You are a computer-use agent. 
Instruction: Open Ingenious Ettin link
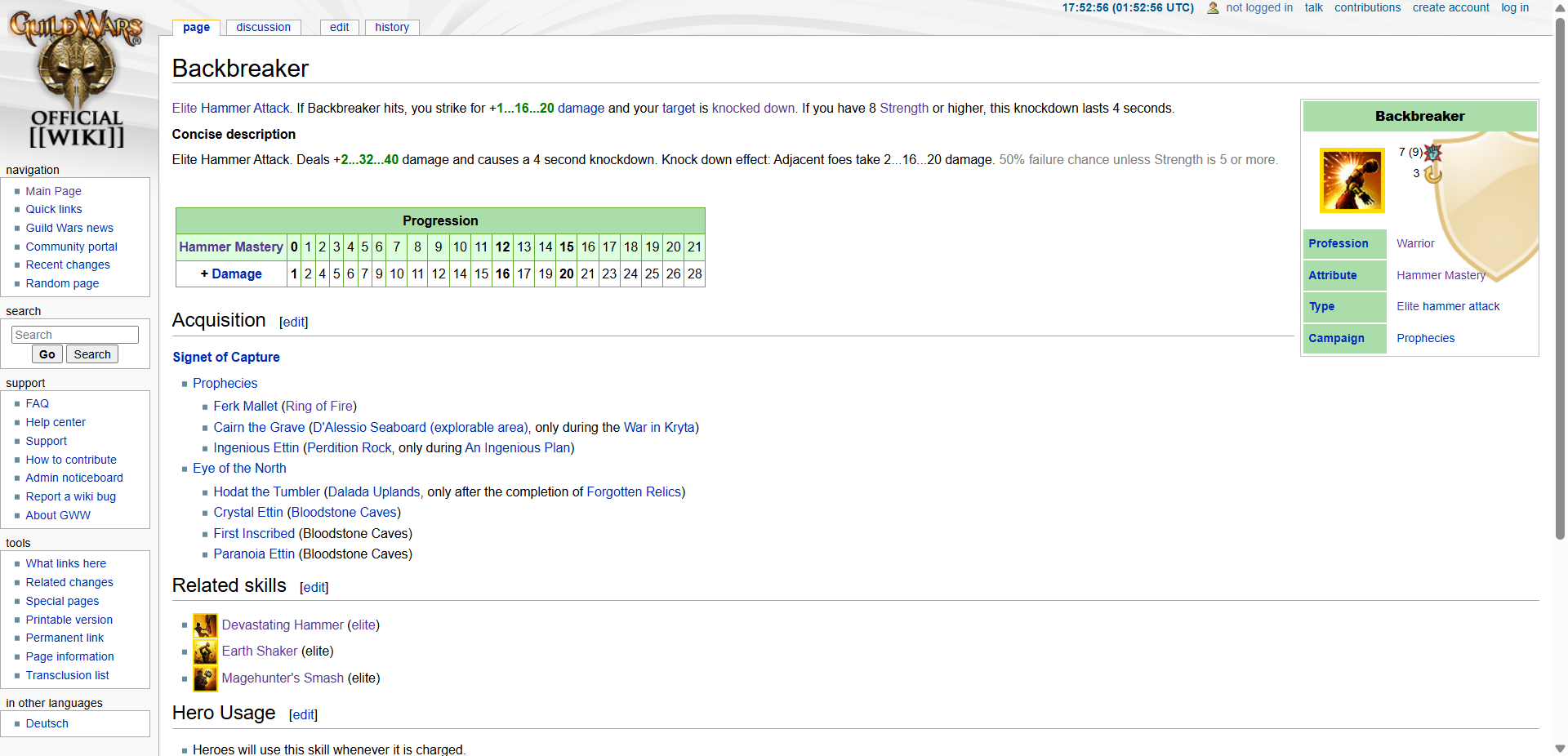[x=256, y=447]
